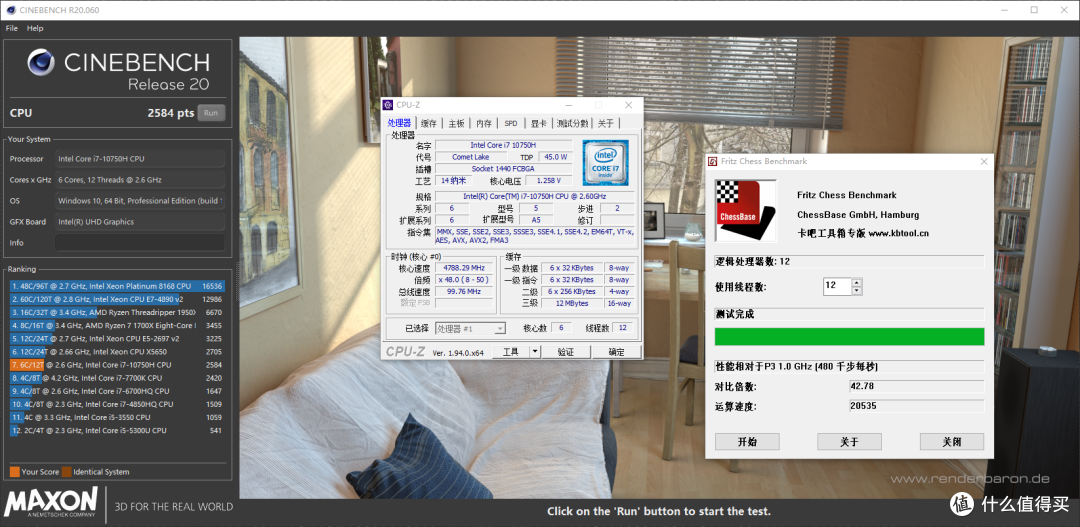Screen dimensions: 1080x527
Task: Click the thread count field showing 12
Action: pos(837,287)
